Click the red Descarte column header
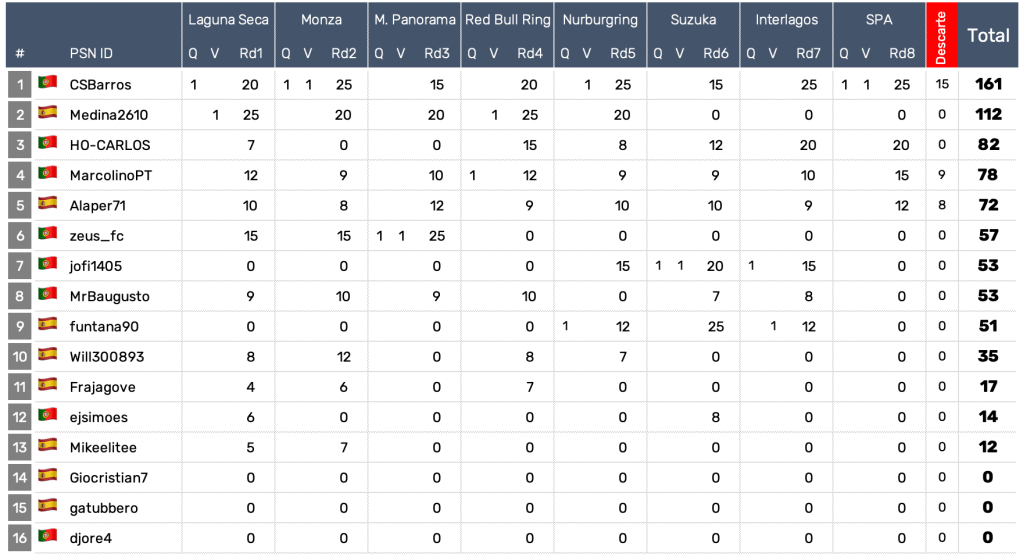 [x=941, y=35]
